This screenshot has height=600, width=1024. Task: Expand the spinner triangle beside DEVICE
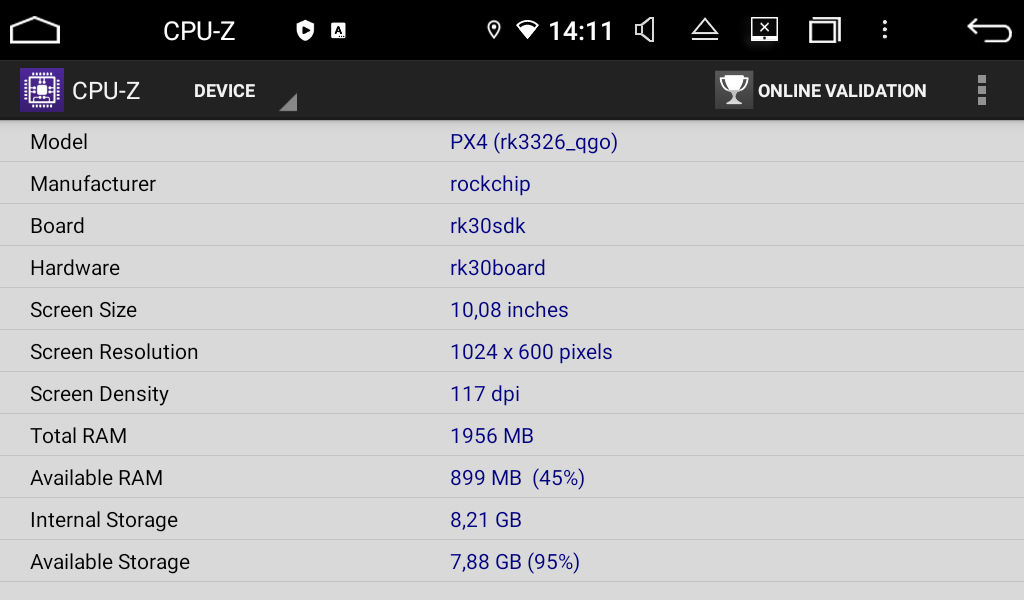288,102
